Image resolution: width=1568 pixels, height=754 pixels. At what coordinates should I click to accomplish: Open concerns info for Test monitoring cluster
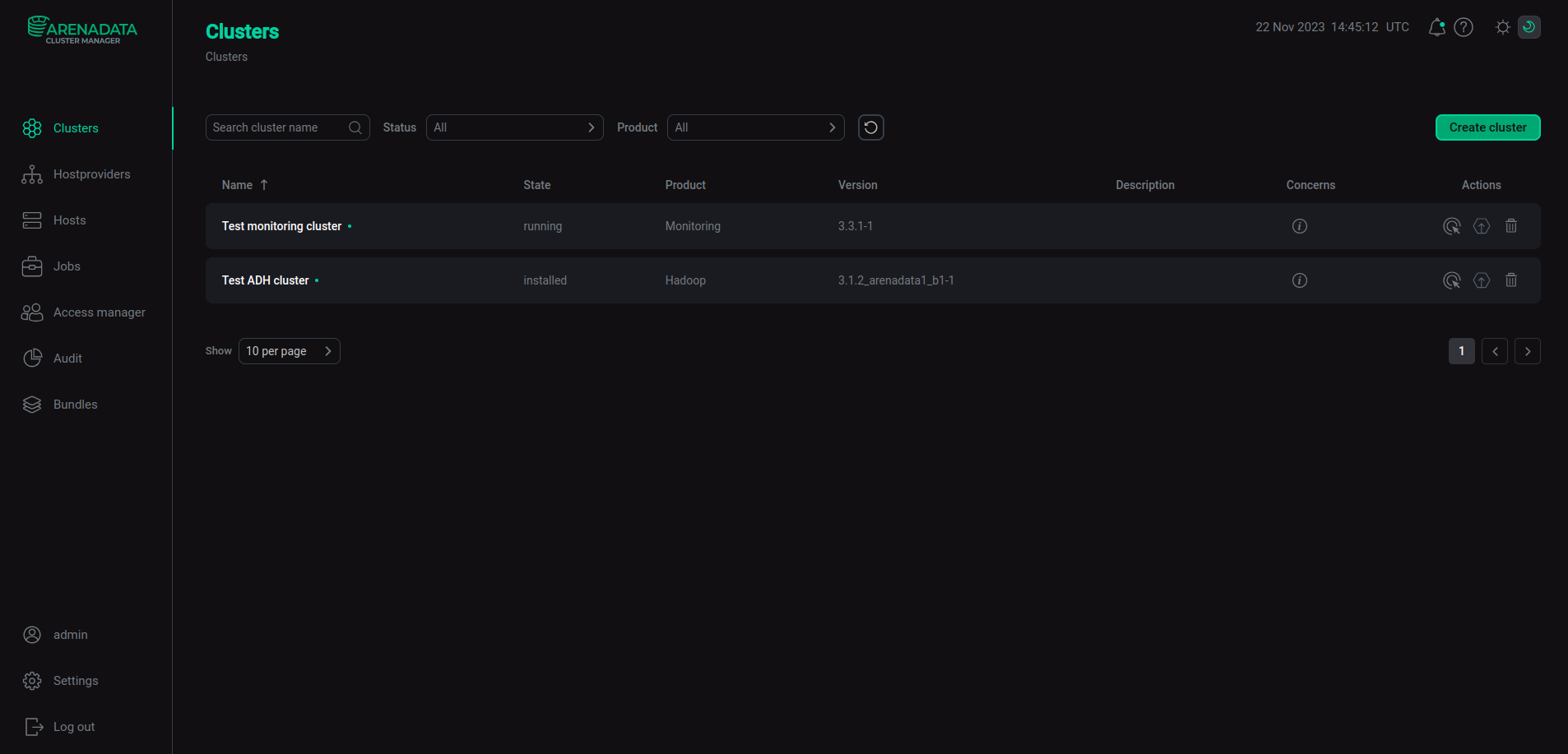coord(1300,226)
